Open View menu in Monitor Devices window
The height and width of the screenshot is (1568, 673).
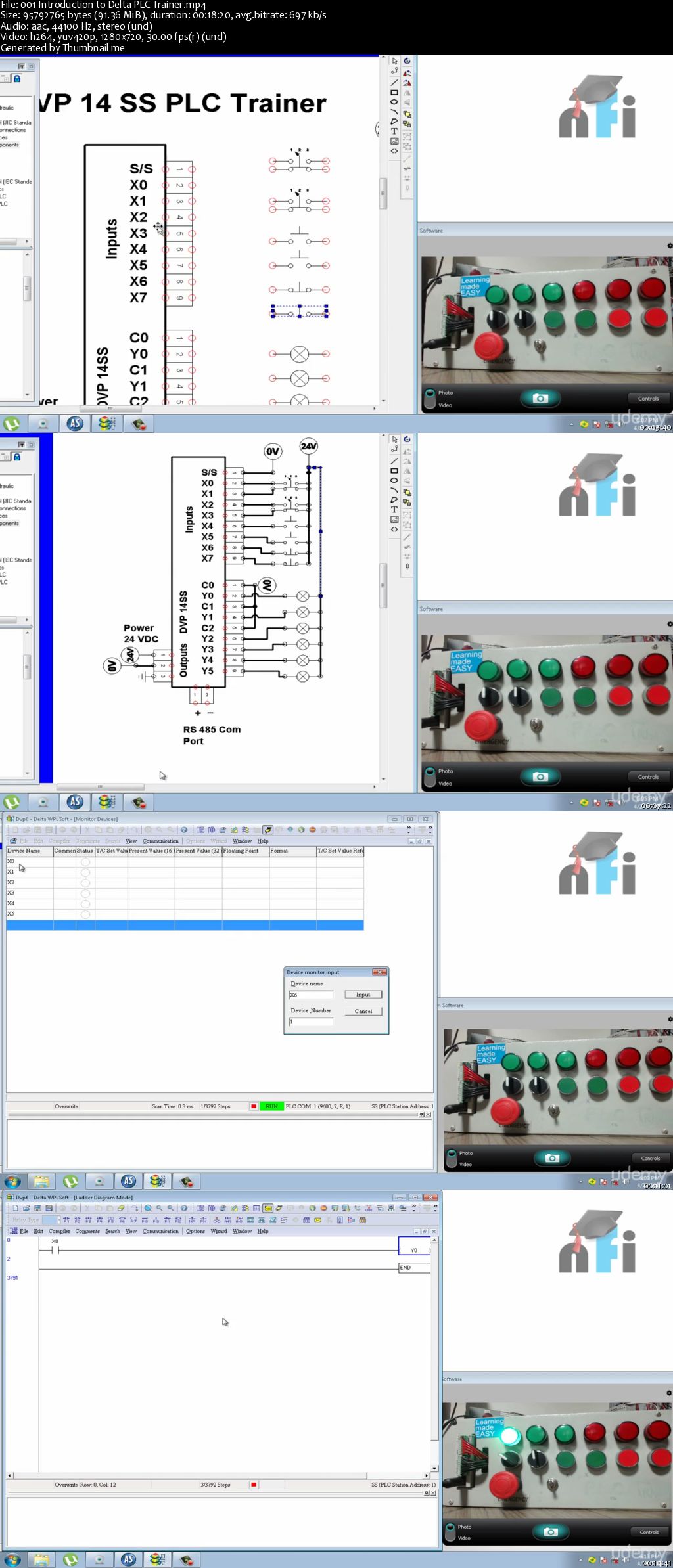coord(131,841)
